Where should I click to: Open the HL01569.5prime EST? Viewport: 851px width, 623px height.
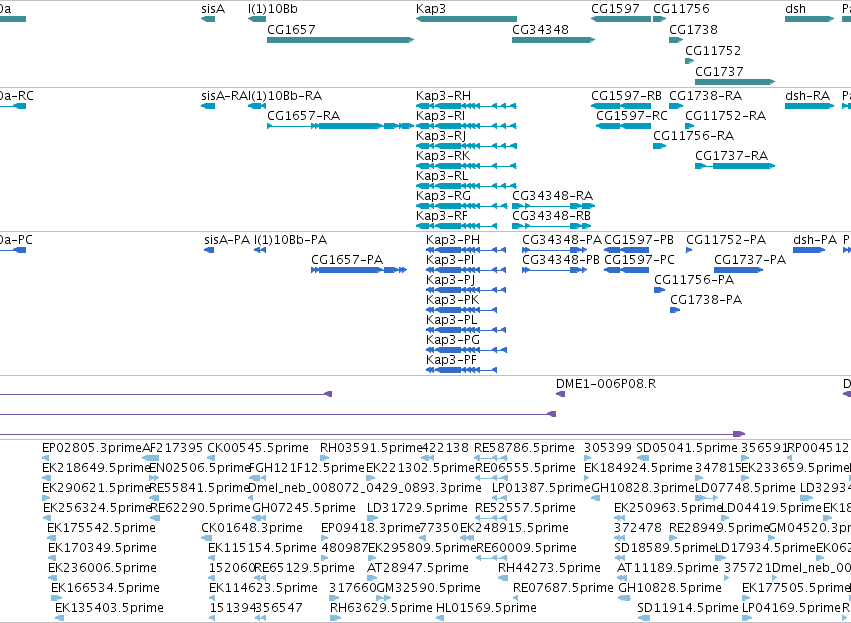point(440,618)
